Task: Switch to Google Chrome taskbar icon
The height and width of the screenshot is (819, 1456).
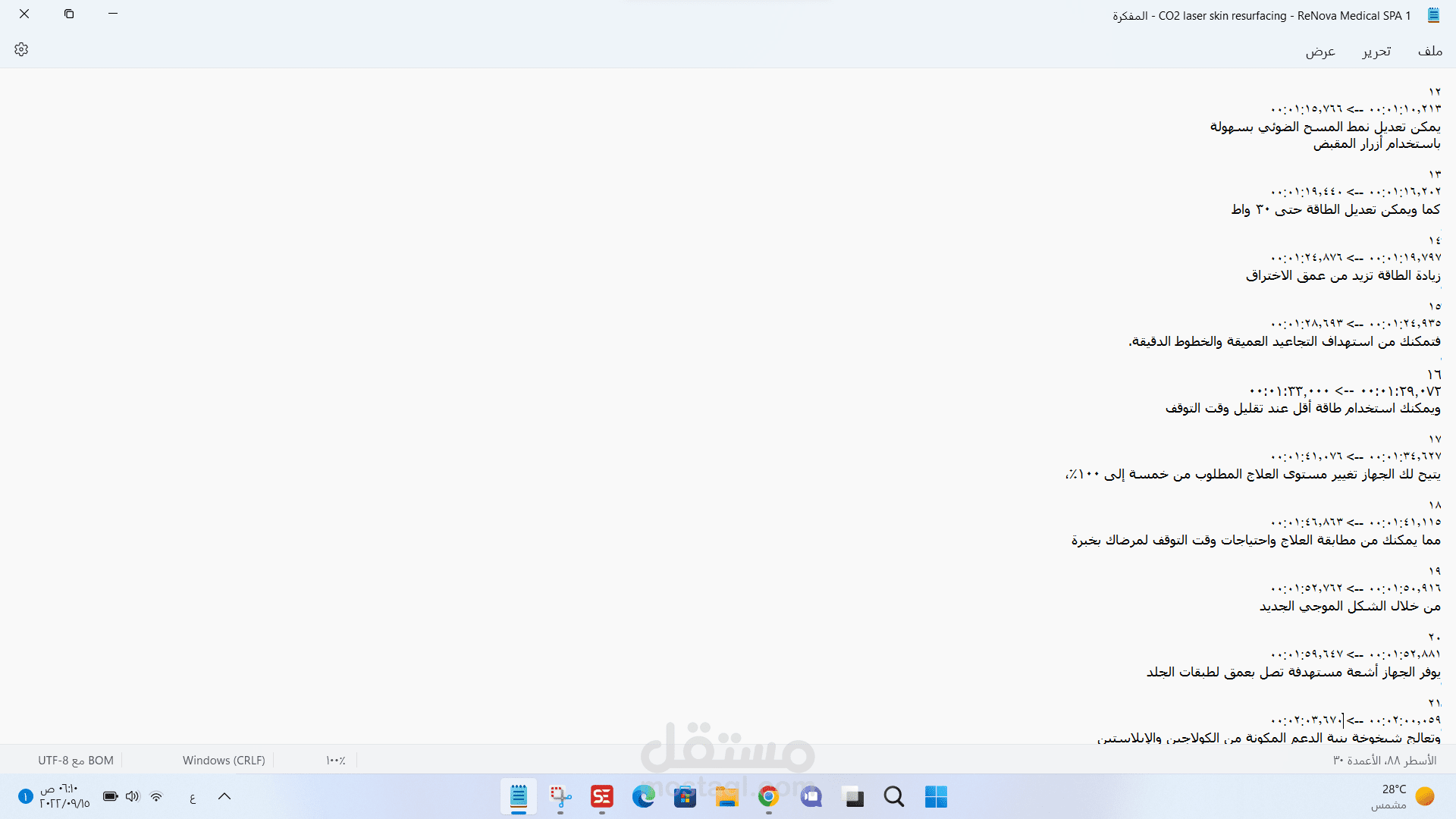Action: [768, 796]
